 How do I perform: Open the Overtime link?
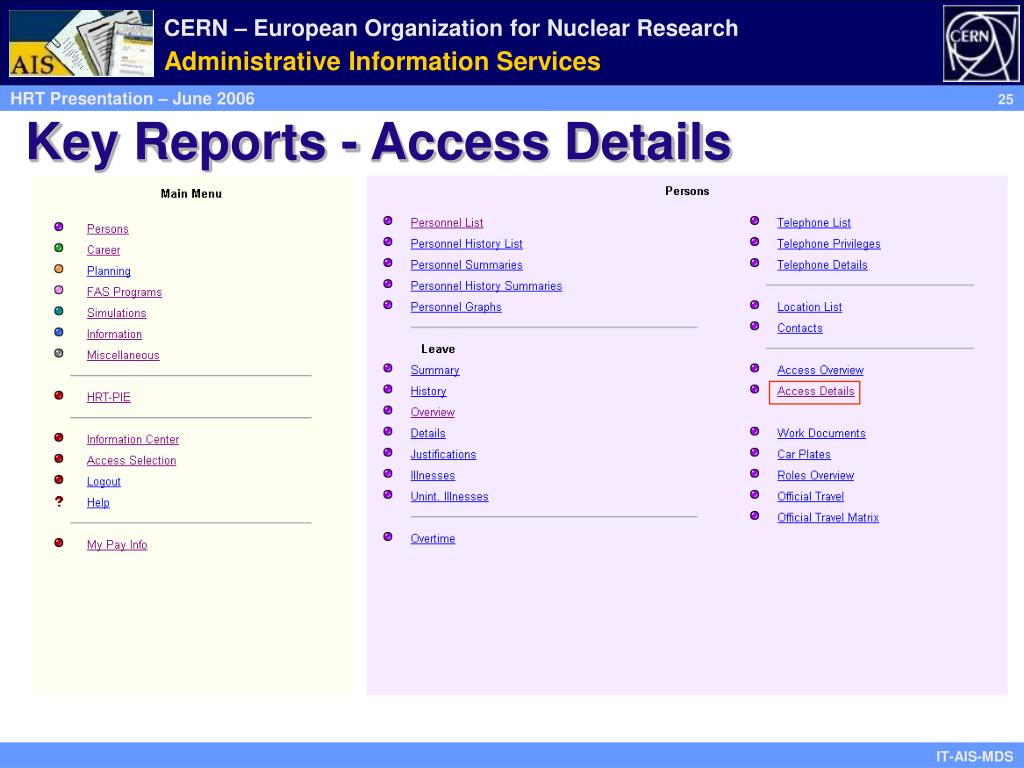pos(433,539)
